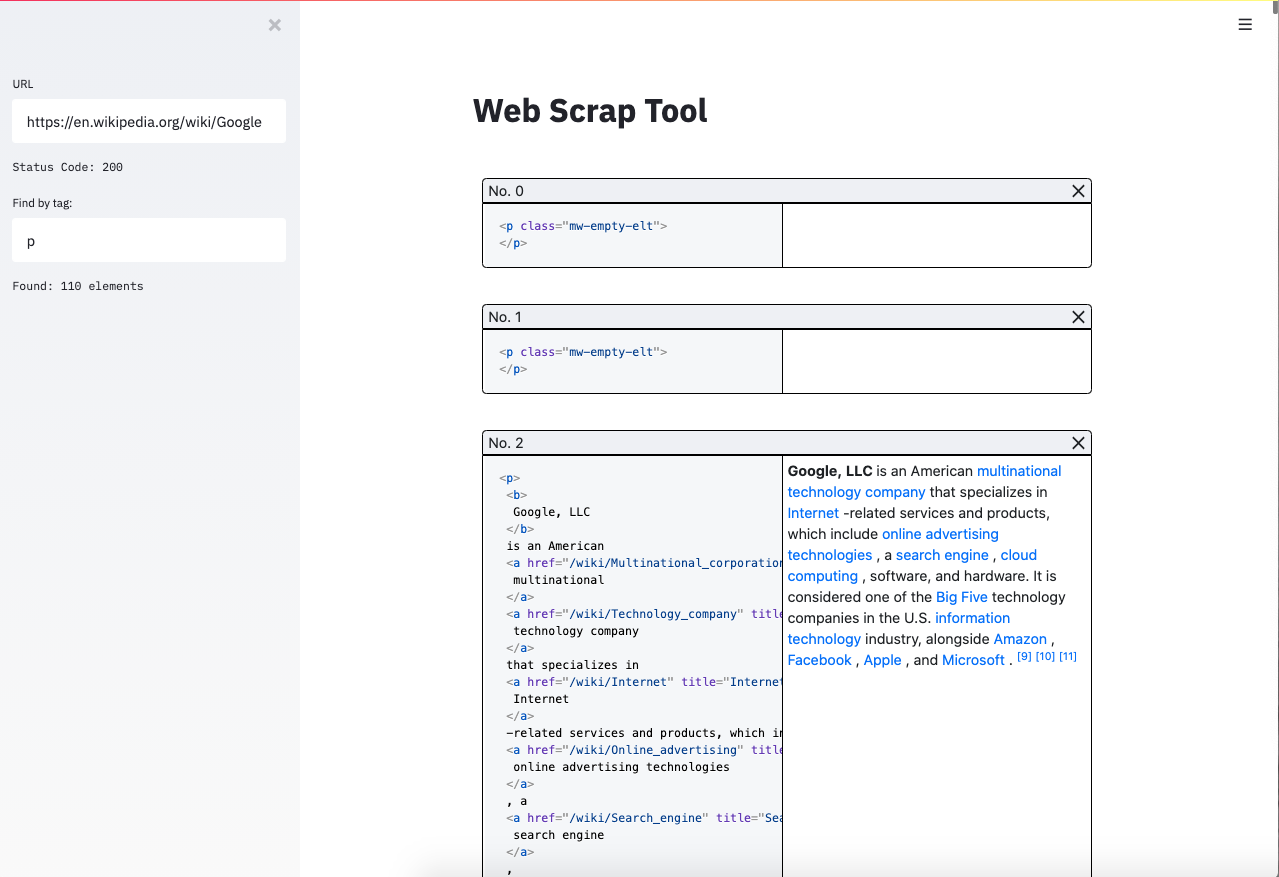1279x877 pixels.
Task: Click the Find by tag input field
Action: point(149,240)
